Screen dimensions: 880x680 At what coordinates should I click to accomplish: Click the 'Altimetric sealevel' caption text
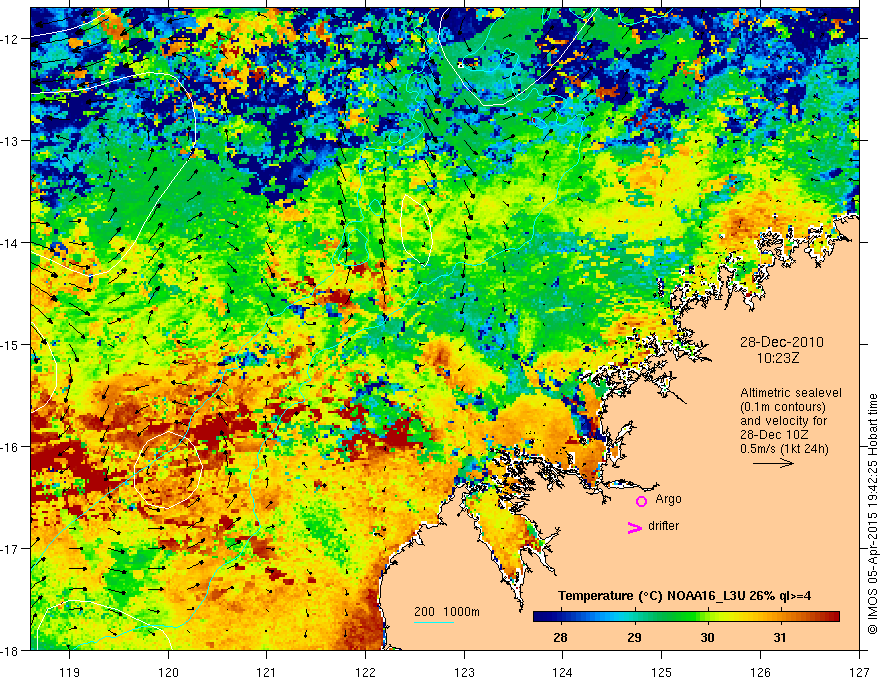[791, 393]
